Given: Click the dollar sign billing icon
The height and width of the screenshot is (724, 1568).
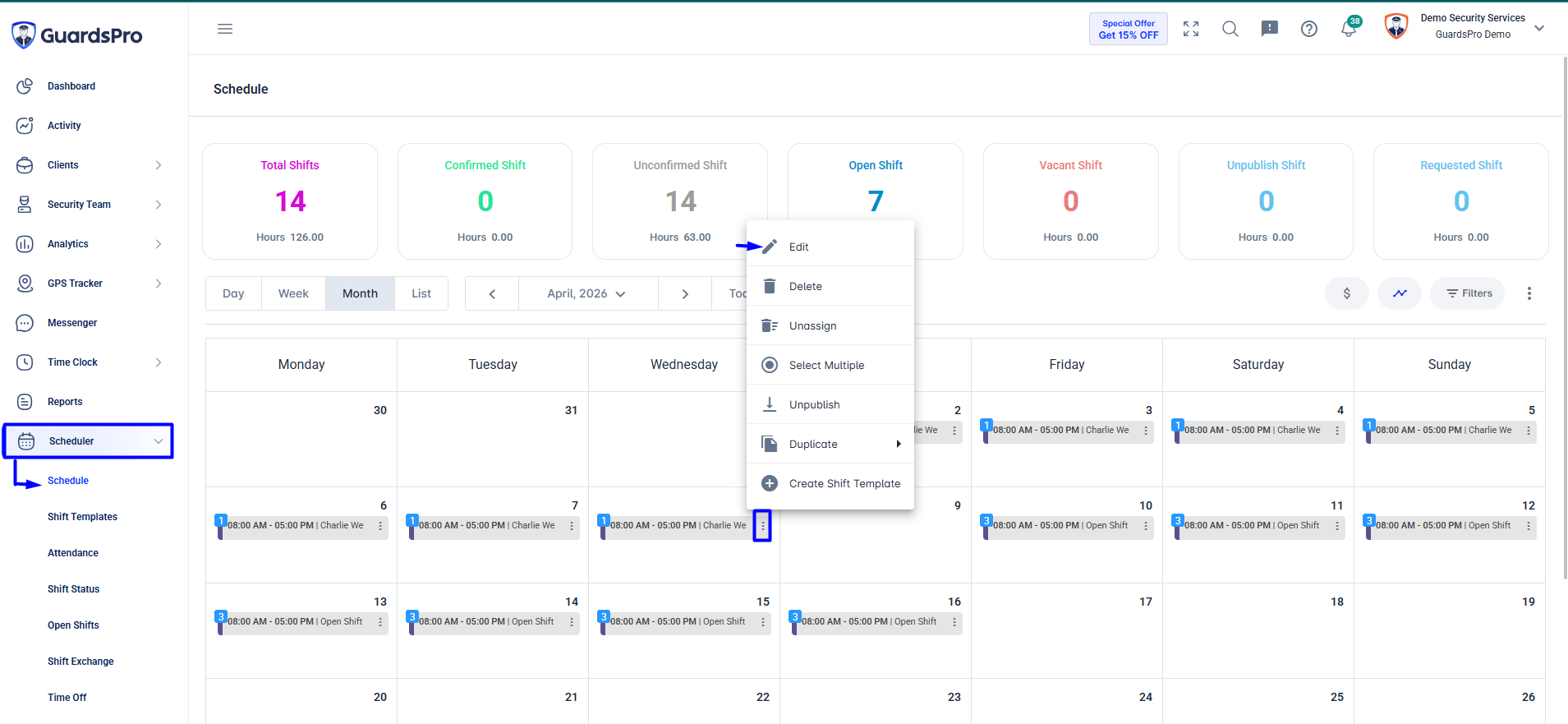Looking at the screenshot, I should 1347,293.
